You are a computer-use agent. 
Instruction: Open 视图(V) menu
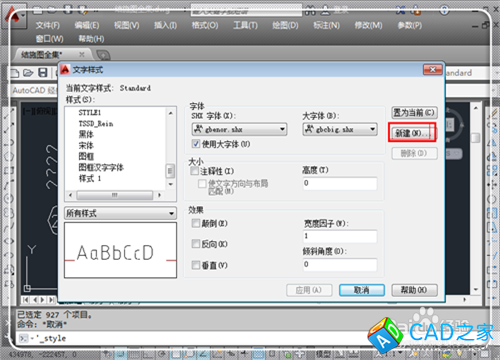127,25
